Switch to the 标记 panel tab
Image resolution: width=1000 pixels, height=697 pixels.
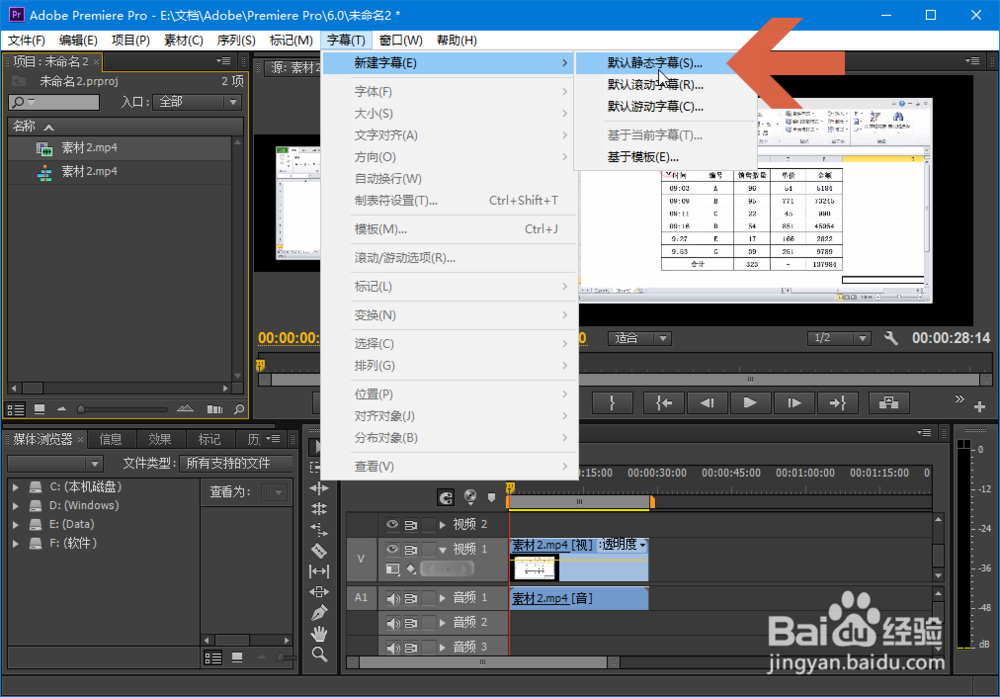click(x=209, y=439)
